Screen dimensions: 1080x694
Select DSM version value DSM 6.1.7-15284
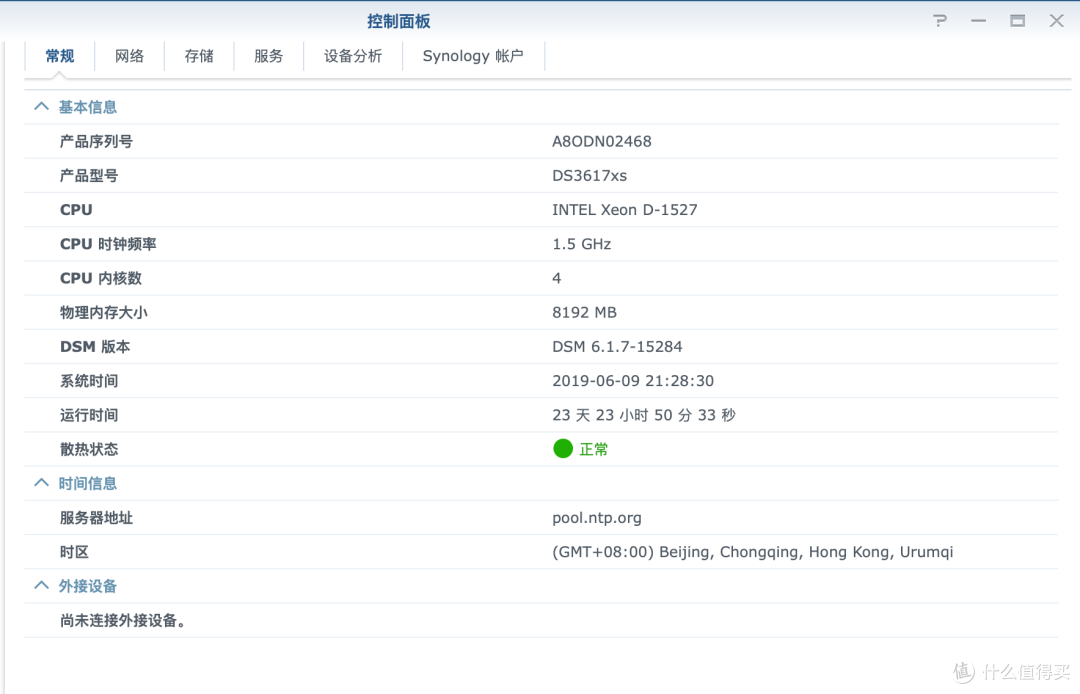click(x=617, y=347)
